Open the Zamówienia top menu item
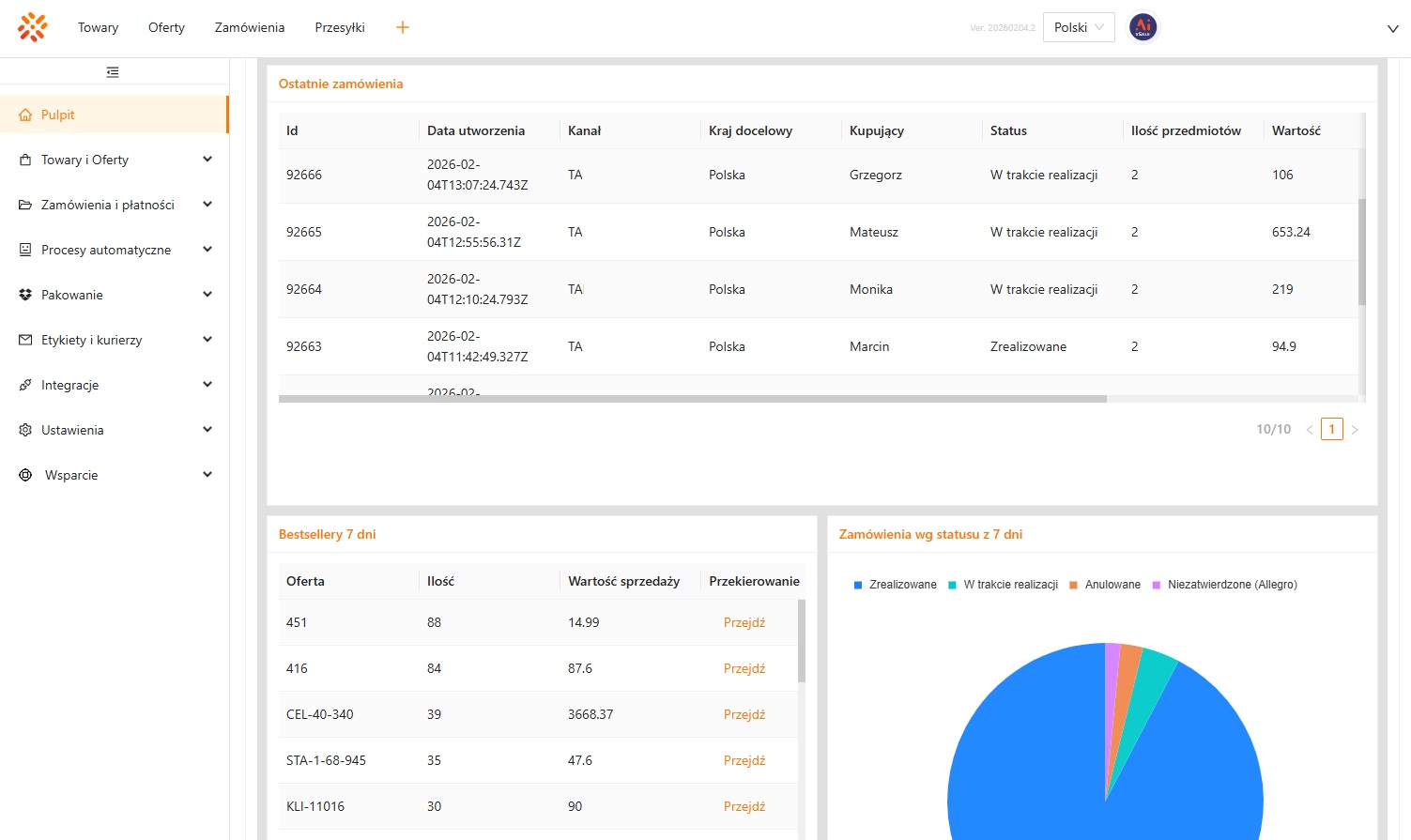The width and height of the screenshot is (1411, 840). 250,27
